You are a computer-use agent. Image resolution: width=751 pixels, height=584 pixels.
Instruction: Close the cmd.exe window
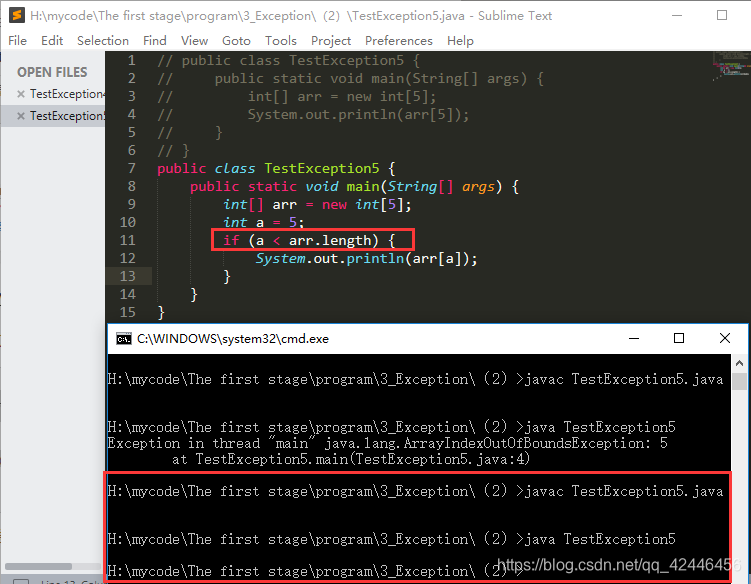point(725,338)
